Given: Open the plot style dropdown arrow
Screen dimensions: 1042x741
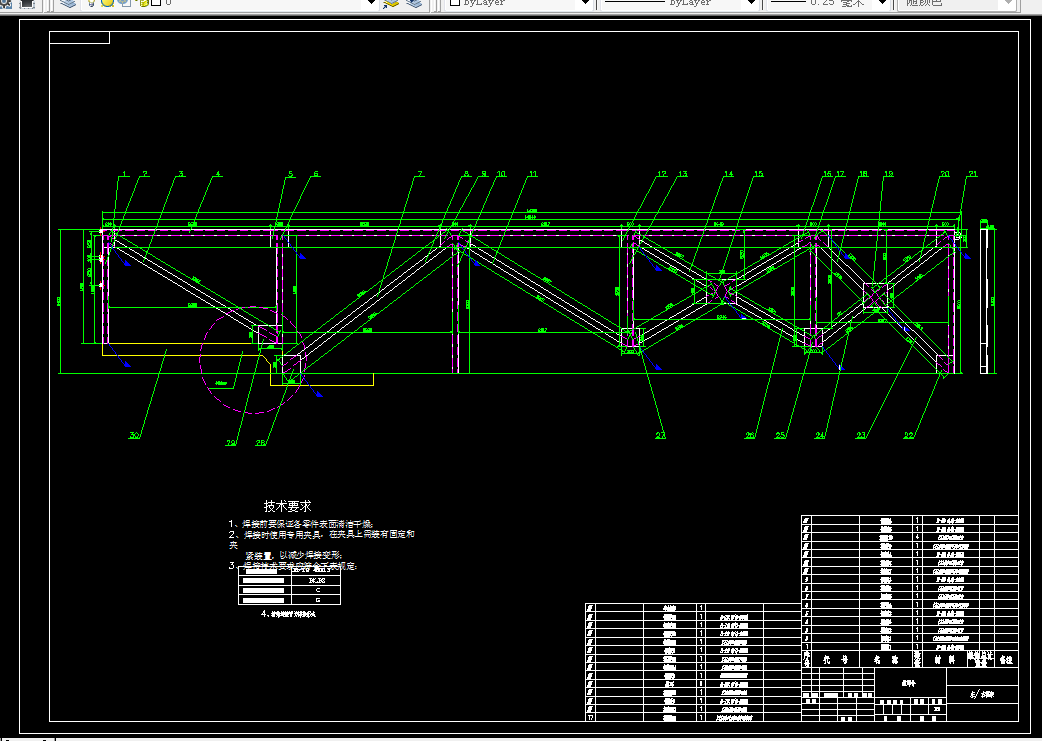Looking at the screenshot, I should 1008,3.
